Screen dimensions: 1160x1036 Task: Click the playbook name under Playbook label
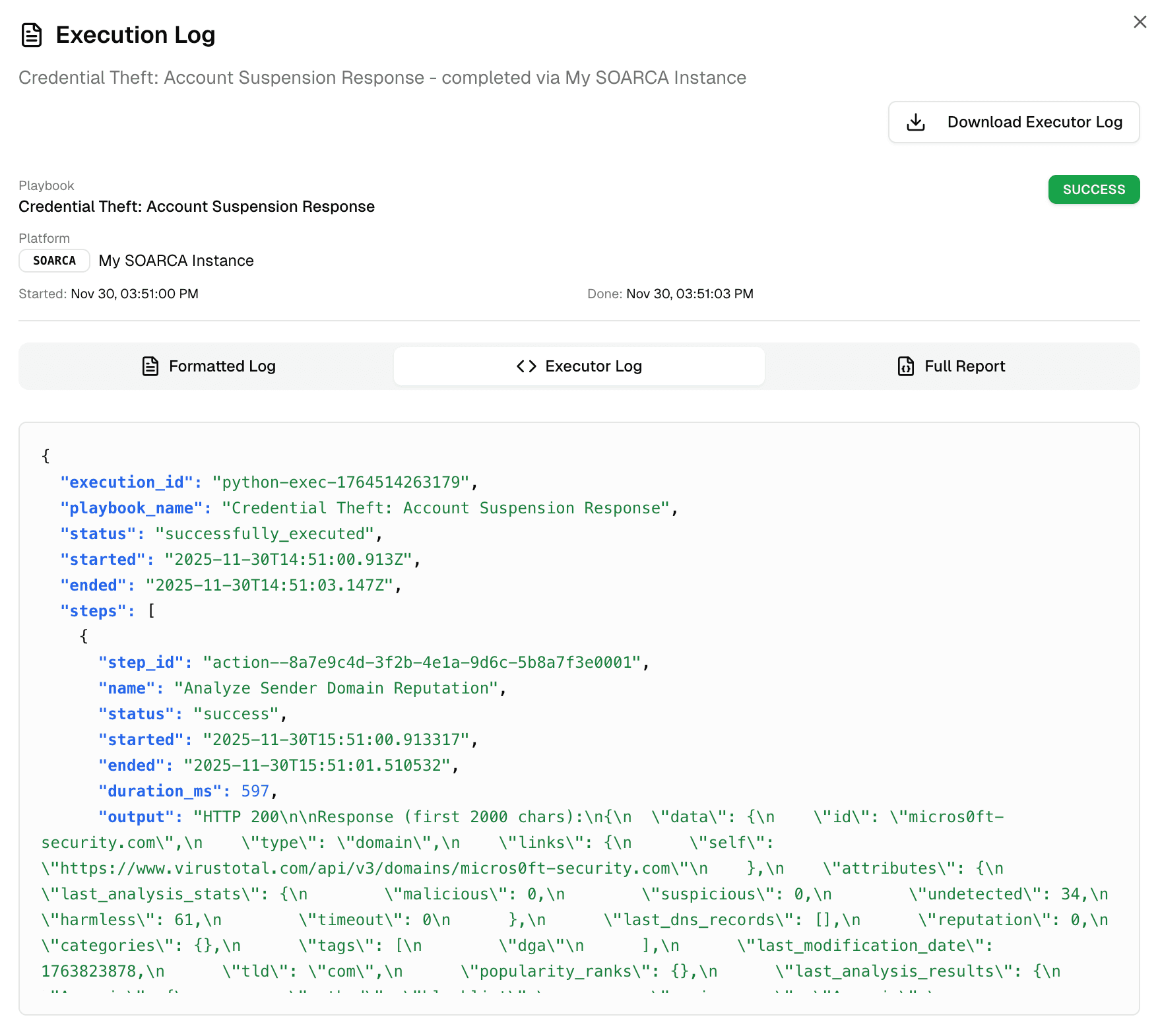tap(197, 207)
